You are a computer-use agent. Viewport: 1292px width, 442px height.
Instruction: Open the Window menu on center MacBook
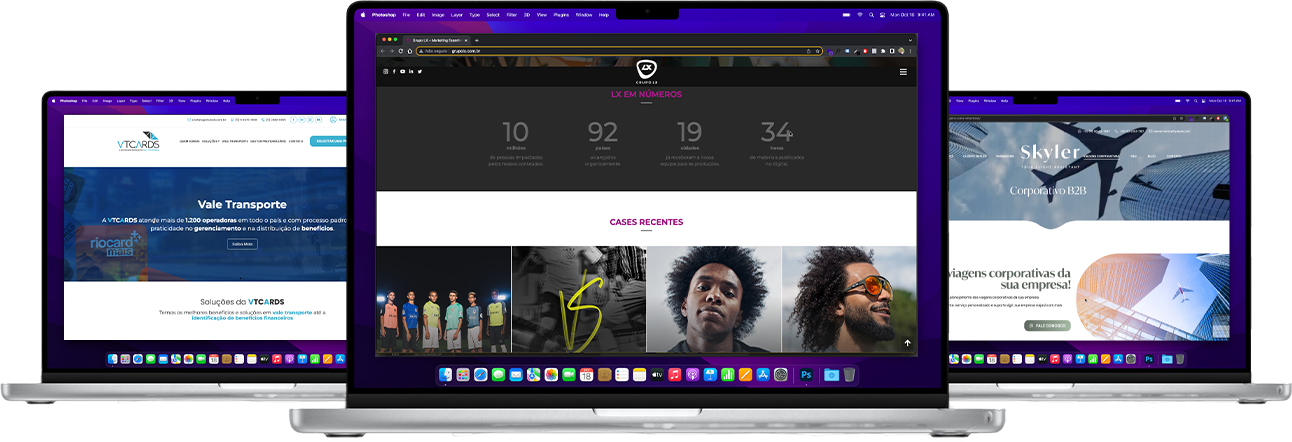point(584,14)
